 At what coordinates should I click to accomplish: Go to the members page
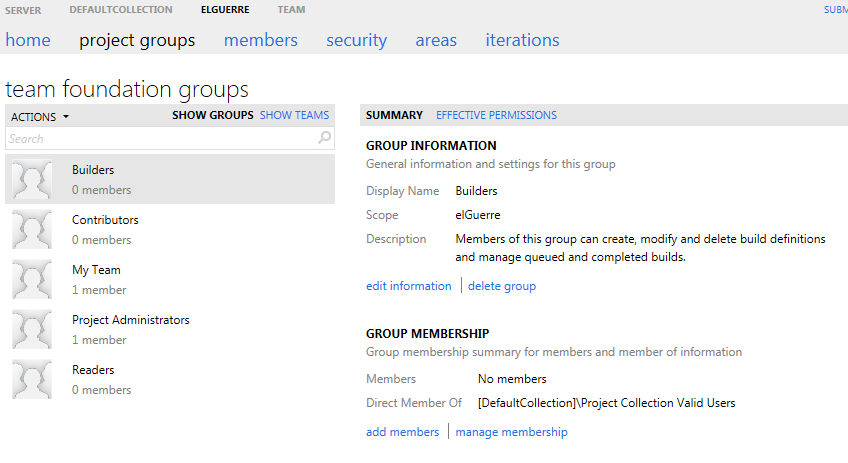pos(260,40)
